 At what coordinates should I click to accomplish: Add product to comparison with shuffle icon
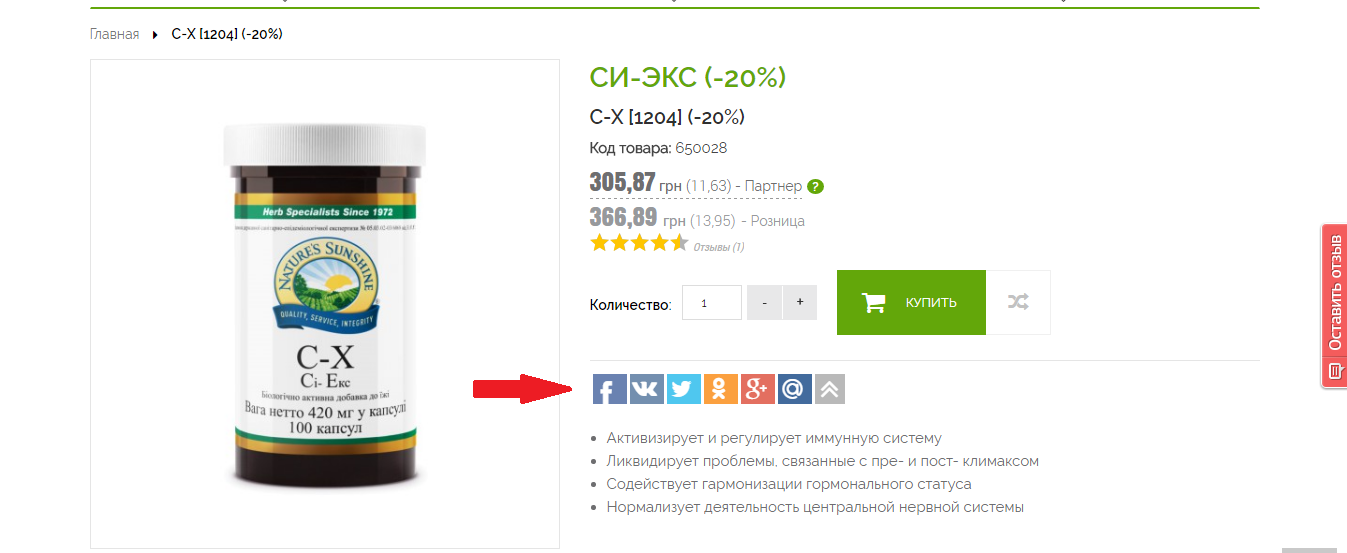[1018, 302]
